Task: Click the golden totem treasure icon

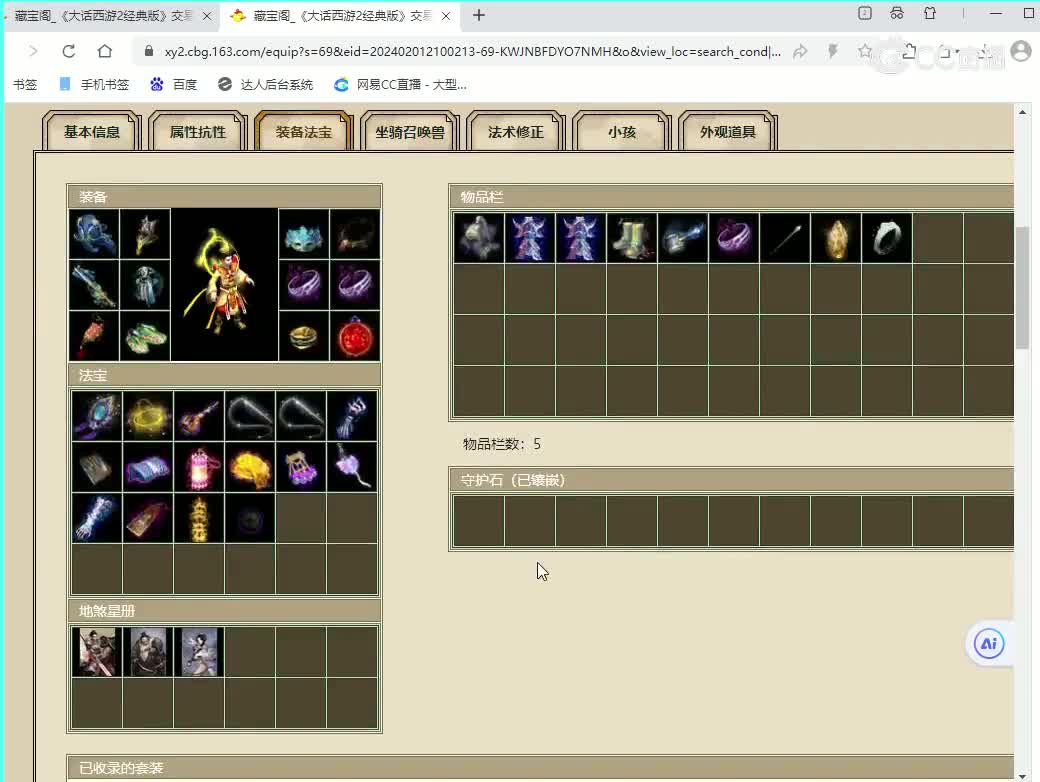Action: point(199,518)
